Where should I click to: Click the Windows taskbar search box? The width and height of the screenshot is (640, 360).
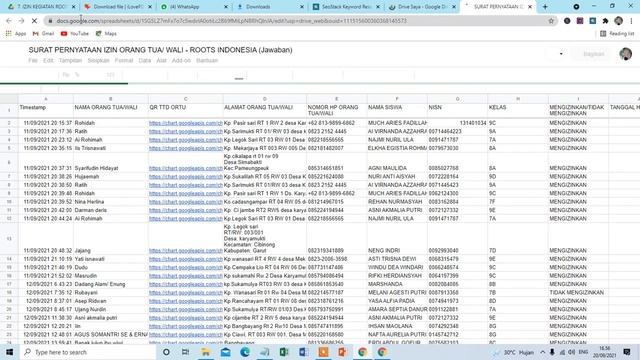87,352
